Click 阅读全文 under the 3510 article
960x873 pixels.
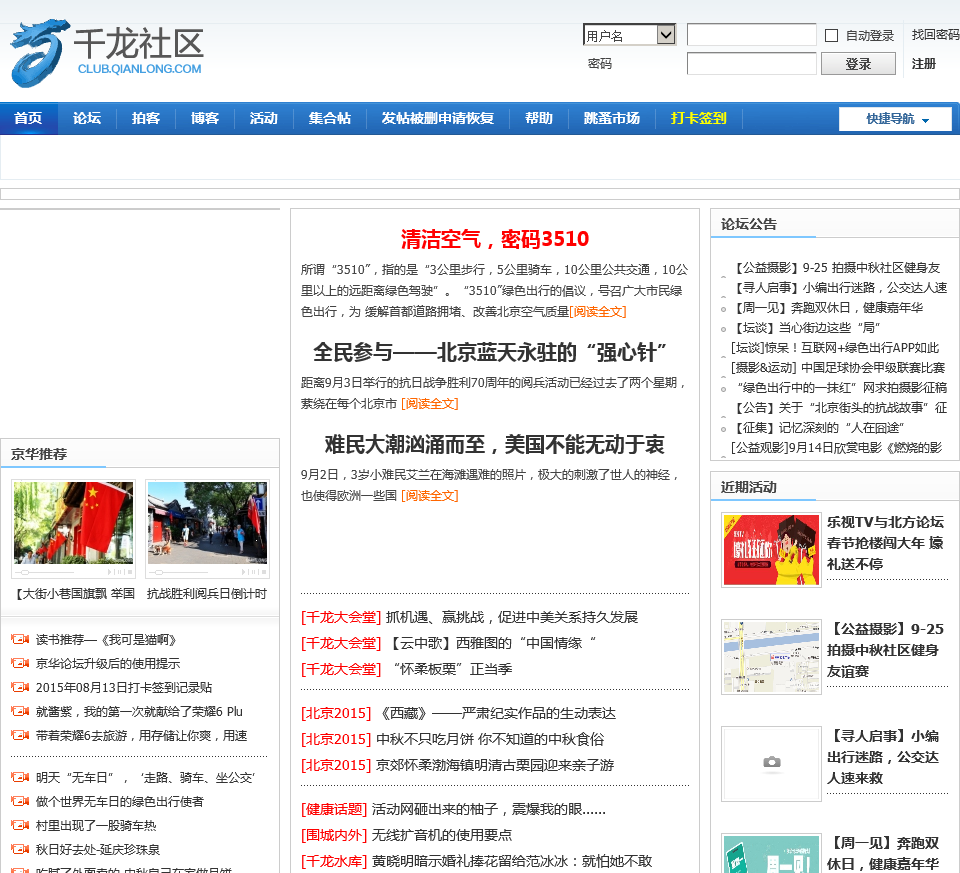[x=598, y=312]
